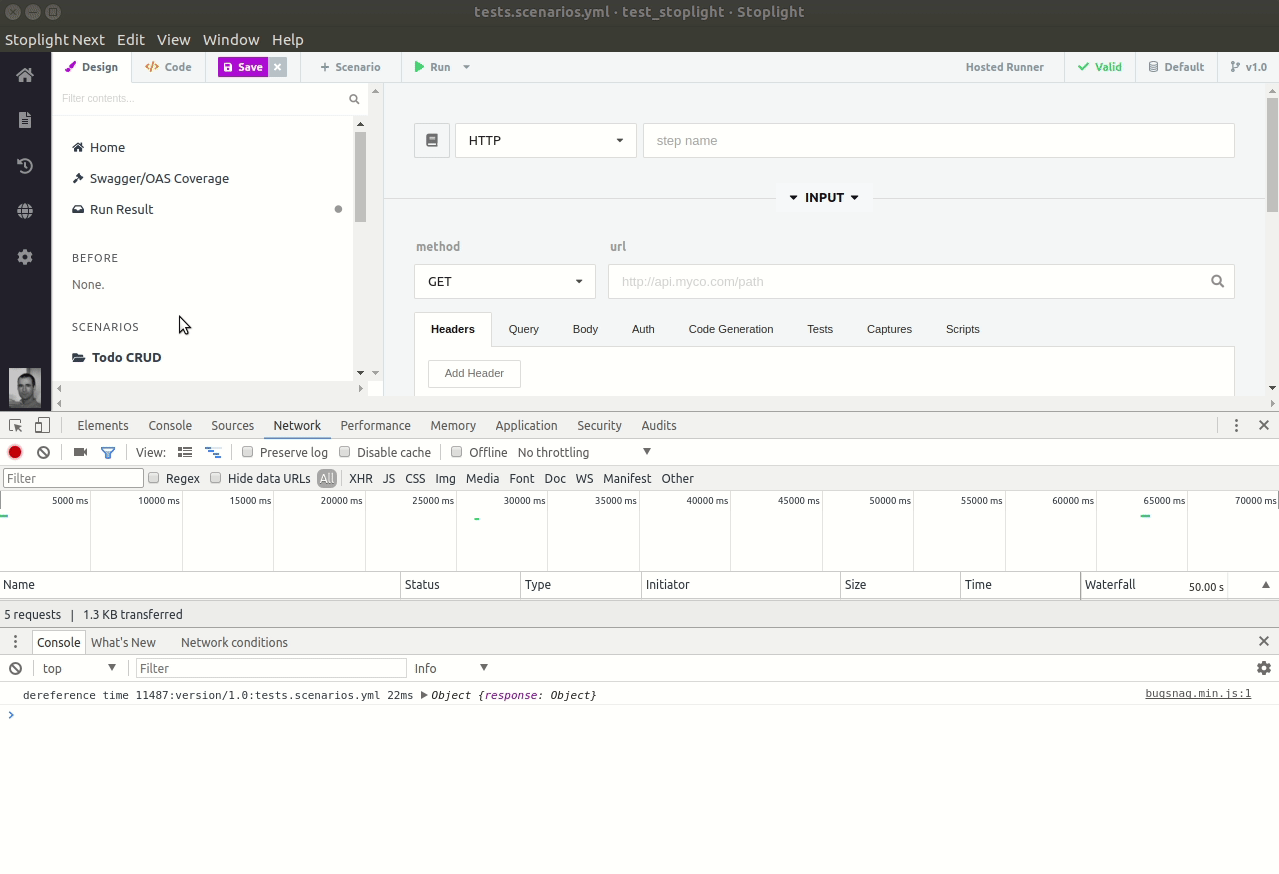1279x874 pixels.
Task: Click the purple Save button
Action: point(242,67)
